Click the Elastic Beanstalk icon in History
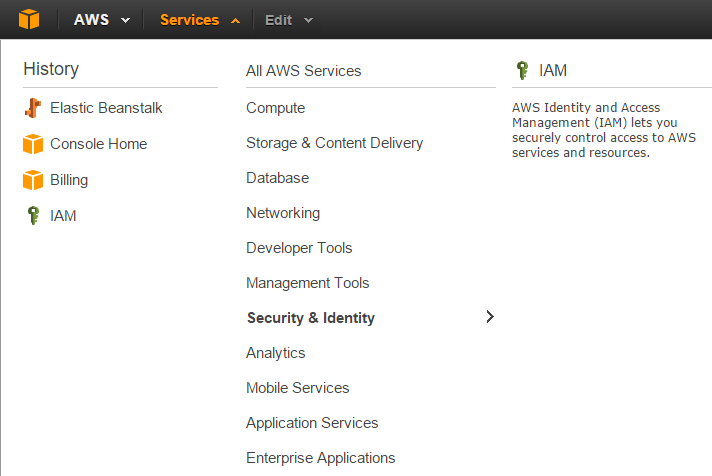The height and width of the screenshot is (476, 712). click(x=33, y=108)
